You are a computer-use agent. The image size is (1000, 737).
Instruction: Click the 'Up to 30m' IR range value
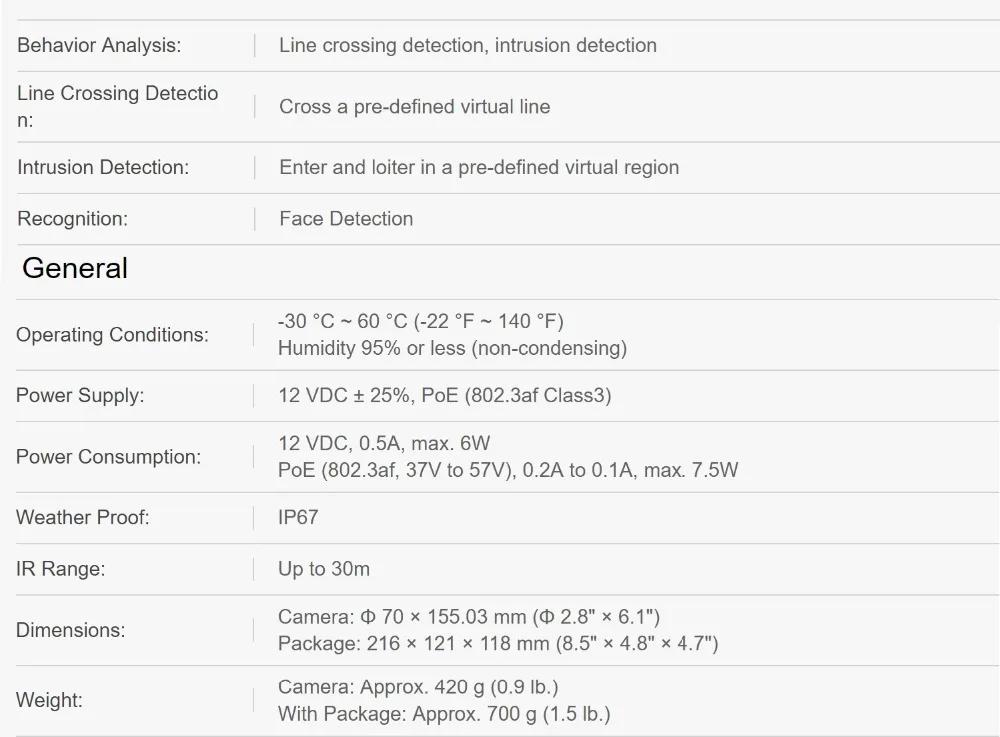point(323,569)
